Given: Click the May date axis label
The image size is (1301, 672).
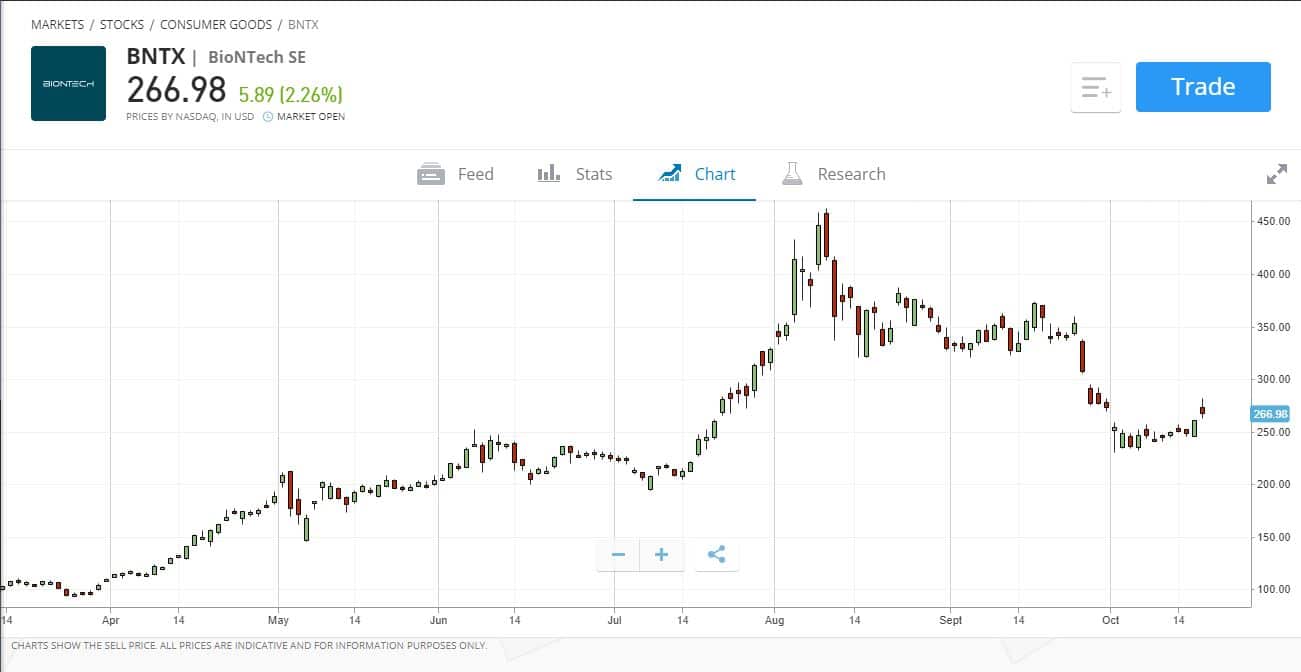Looking at the screenshot, I should (x=279, y=620).
